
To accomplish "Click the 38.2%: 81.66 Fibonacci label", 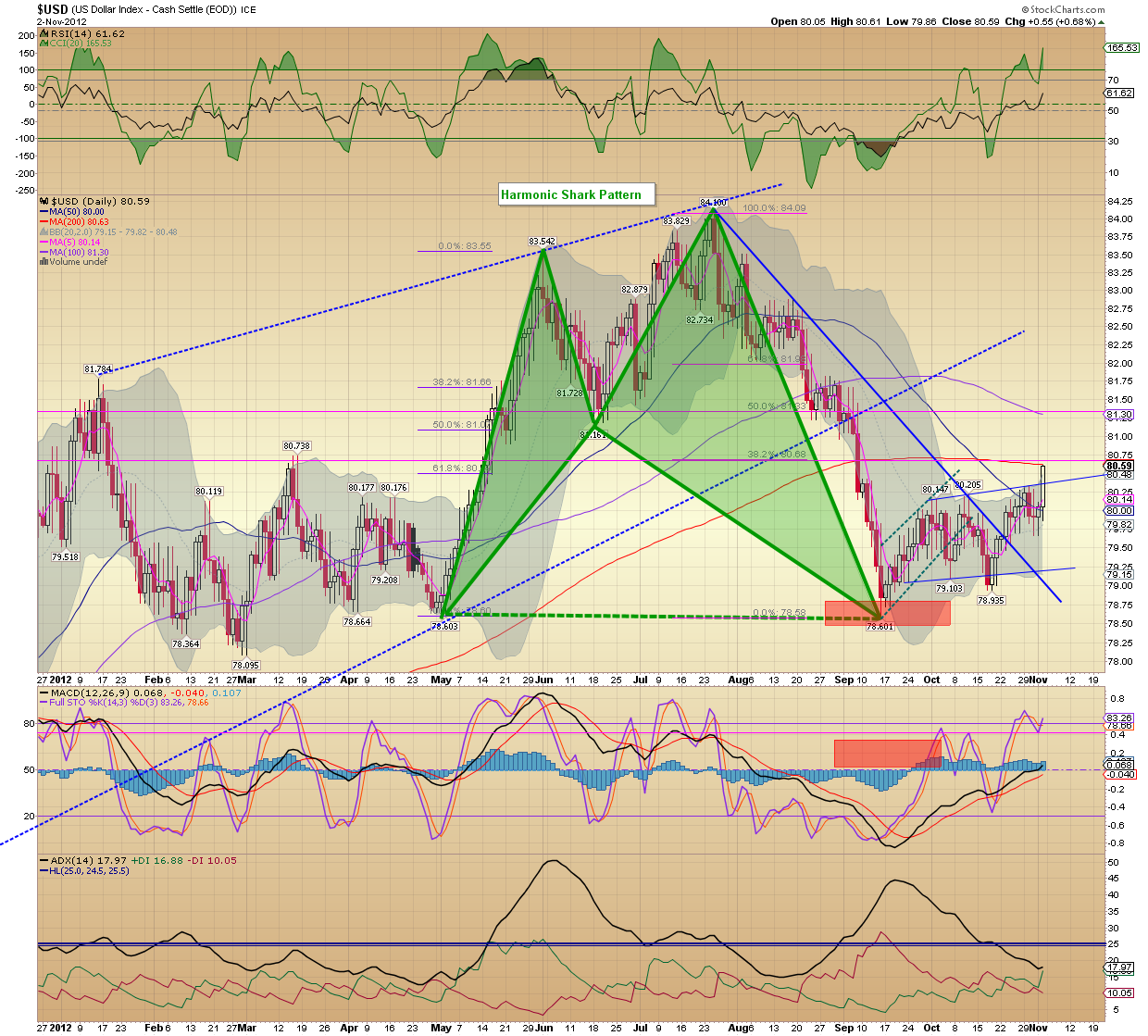I will click(x=462, y=381).
